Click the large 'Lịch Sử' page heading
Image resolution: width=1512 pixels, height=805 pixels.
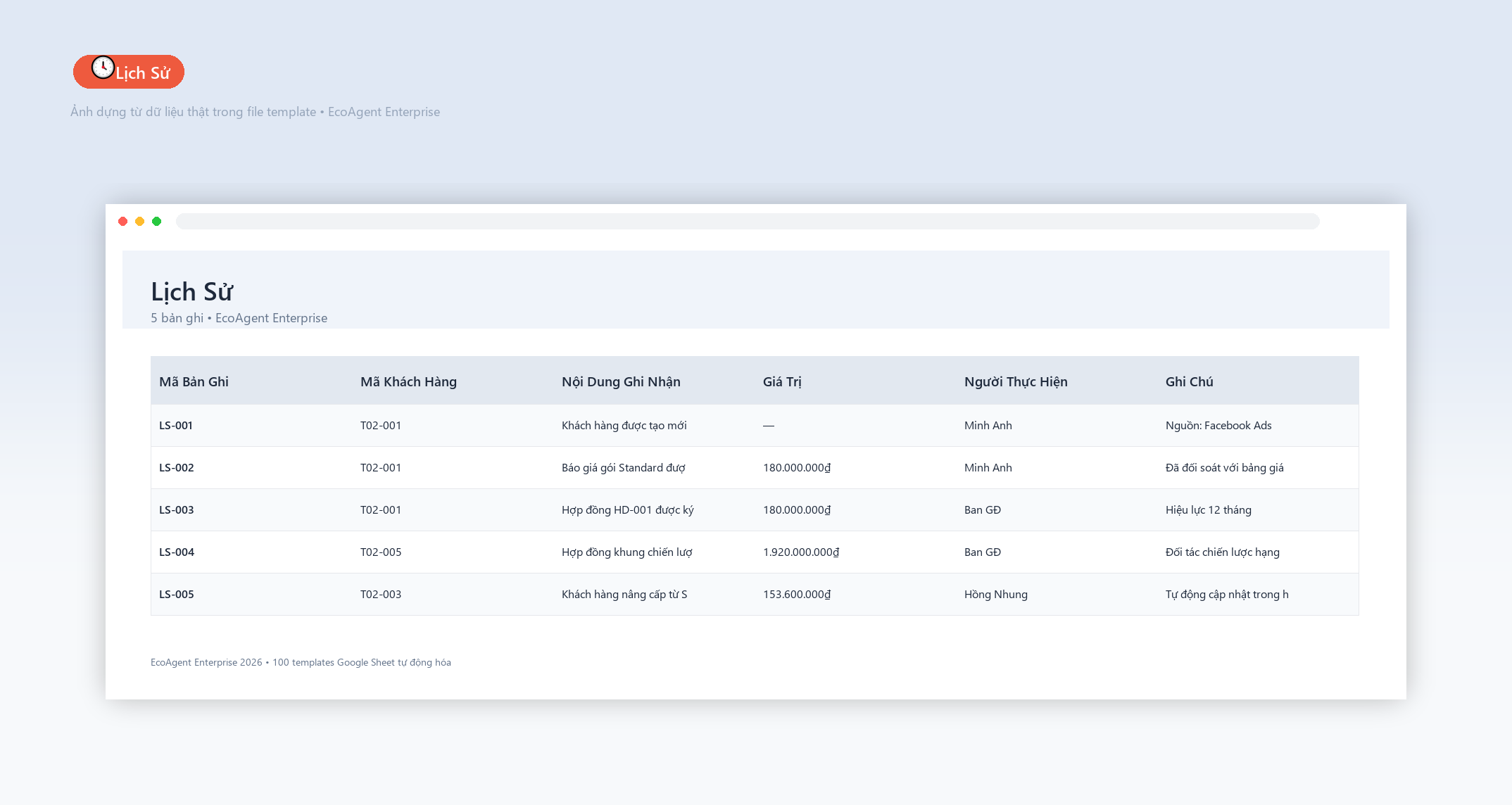click(x=191, y=291)
